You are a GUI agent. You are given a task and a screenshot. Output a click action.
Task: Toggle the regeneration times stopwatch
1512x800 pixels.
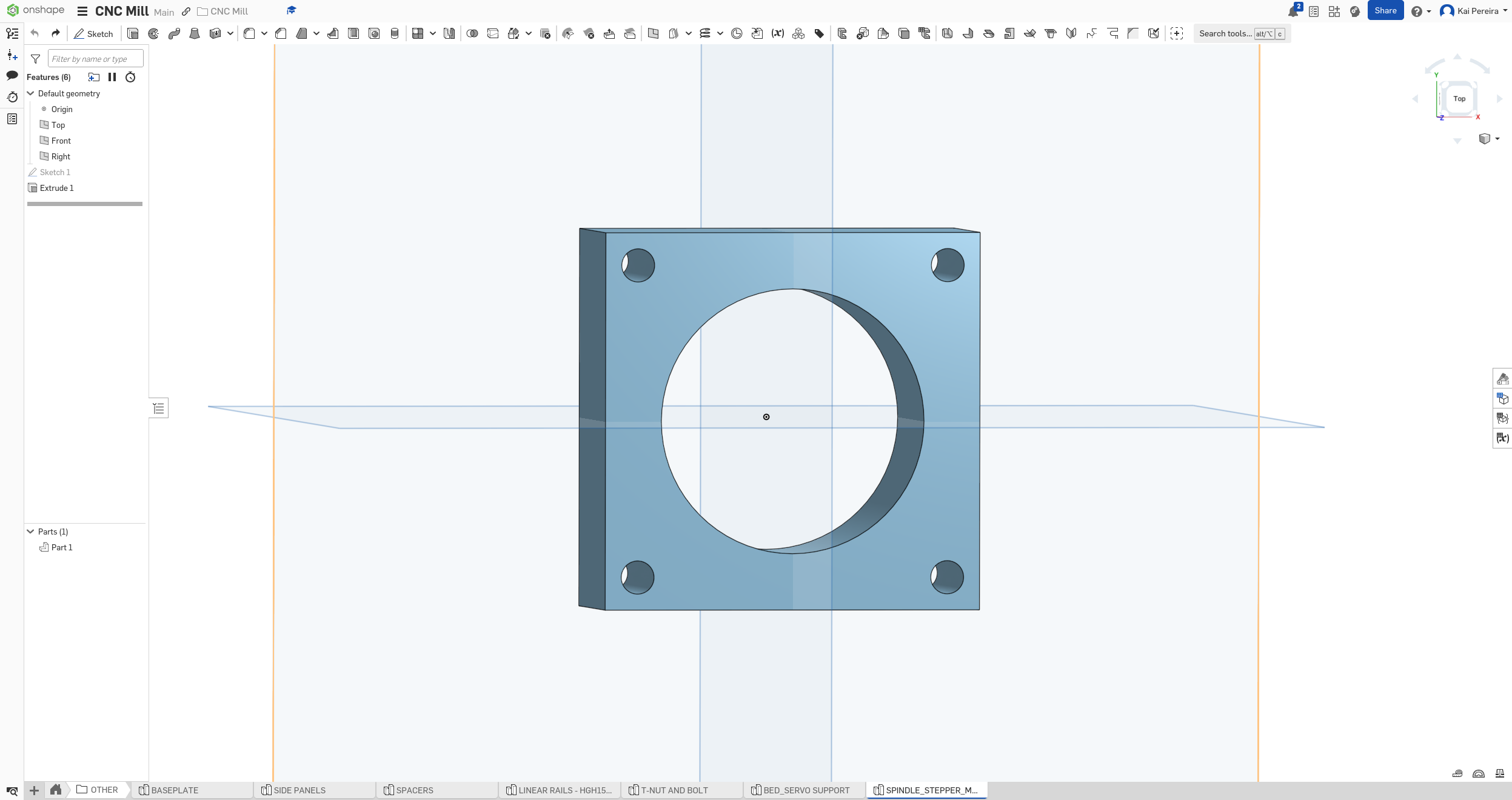130,77
